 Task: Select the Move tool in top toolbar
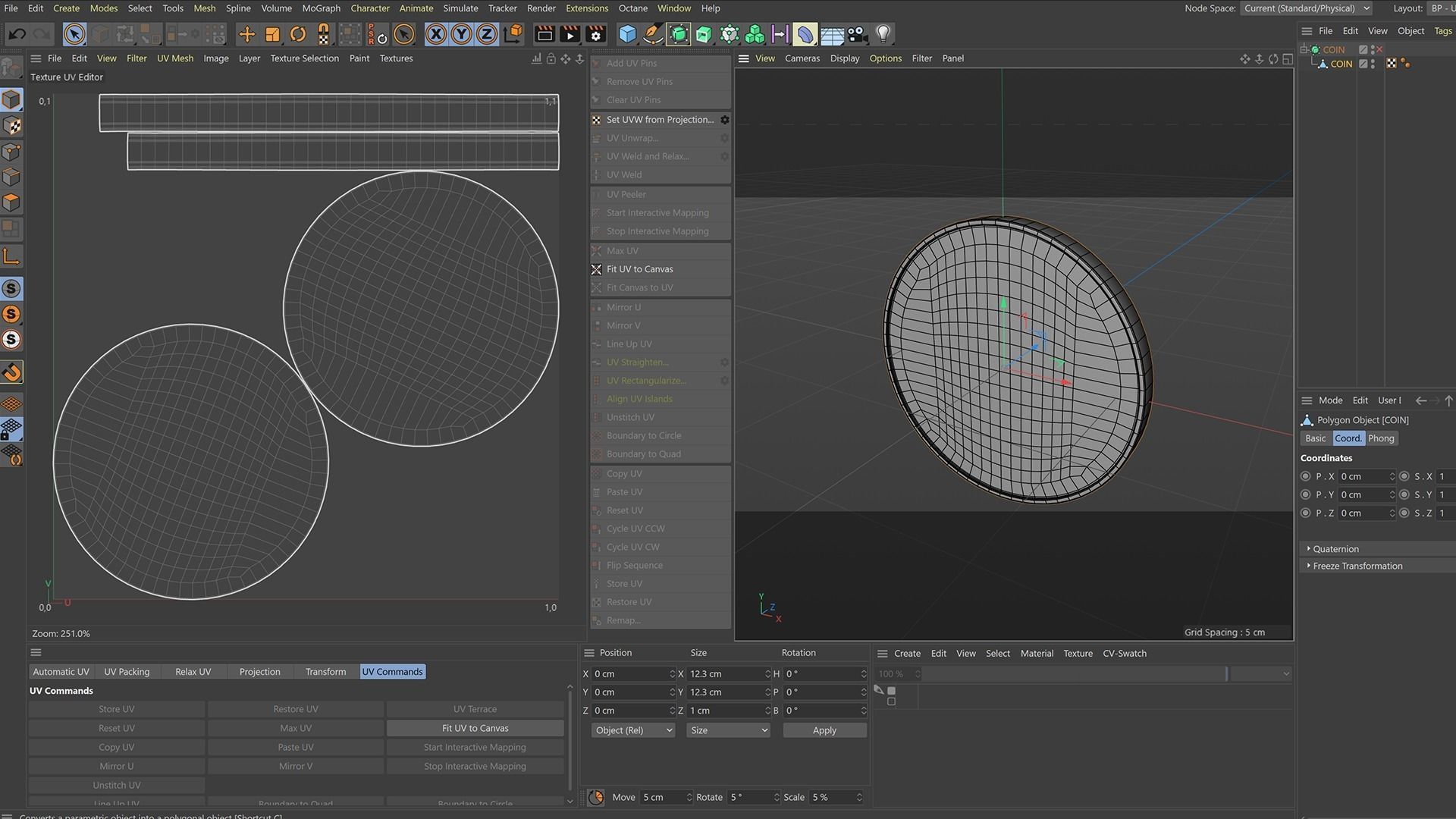(246, 34)
